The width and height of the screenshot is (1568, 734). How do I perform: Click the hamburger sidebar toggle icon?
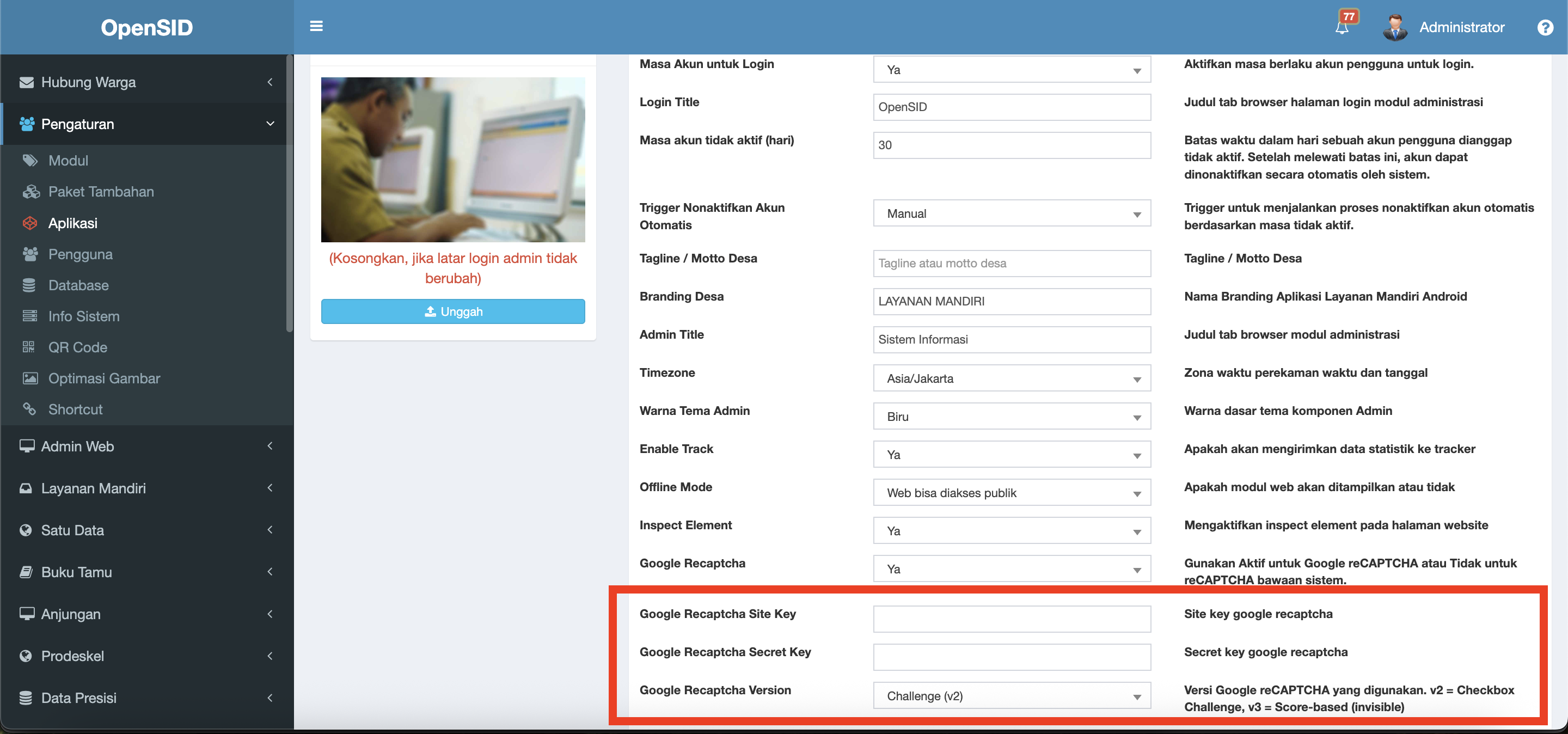[316, 26]
